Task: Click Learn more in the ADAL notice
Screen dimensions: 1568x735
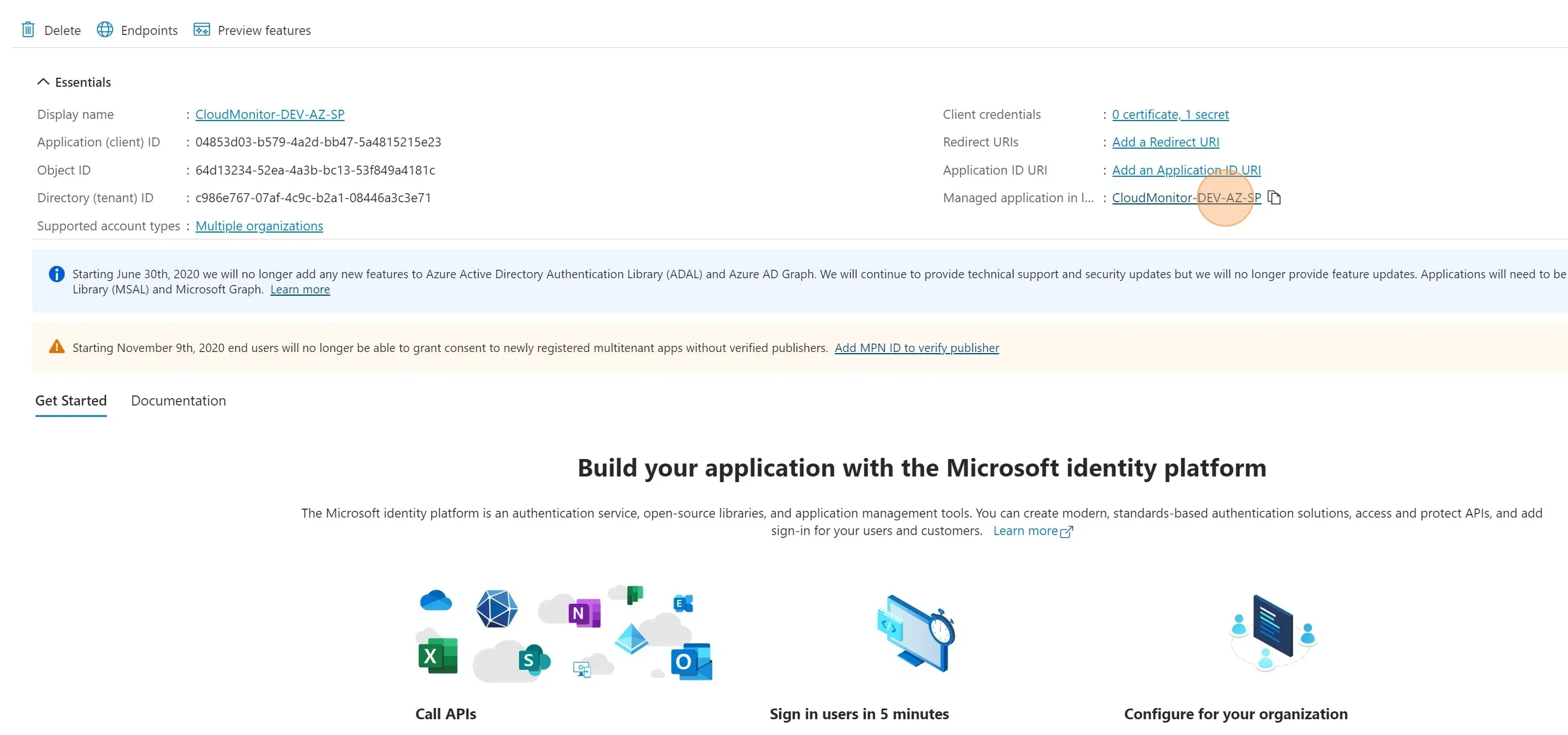Action: 300,289
